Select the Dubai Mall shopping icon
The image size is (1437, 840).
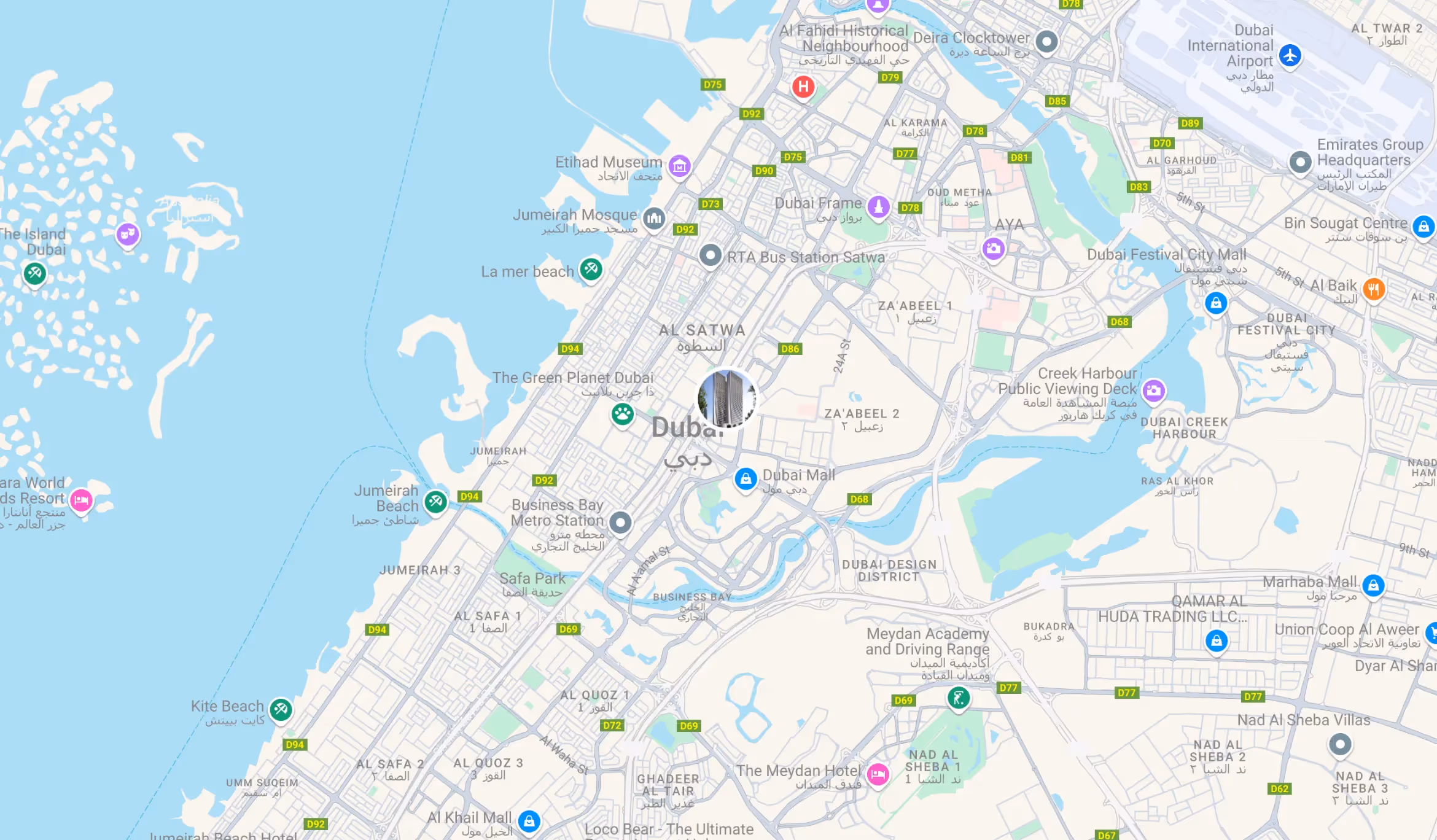pos(746,479)
